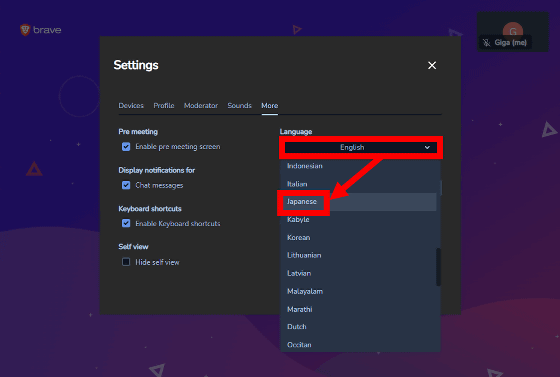Open the Moderator tab
Screen dimensions: 560x377
click(x=201, y=106)
